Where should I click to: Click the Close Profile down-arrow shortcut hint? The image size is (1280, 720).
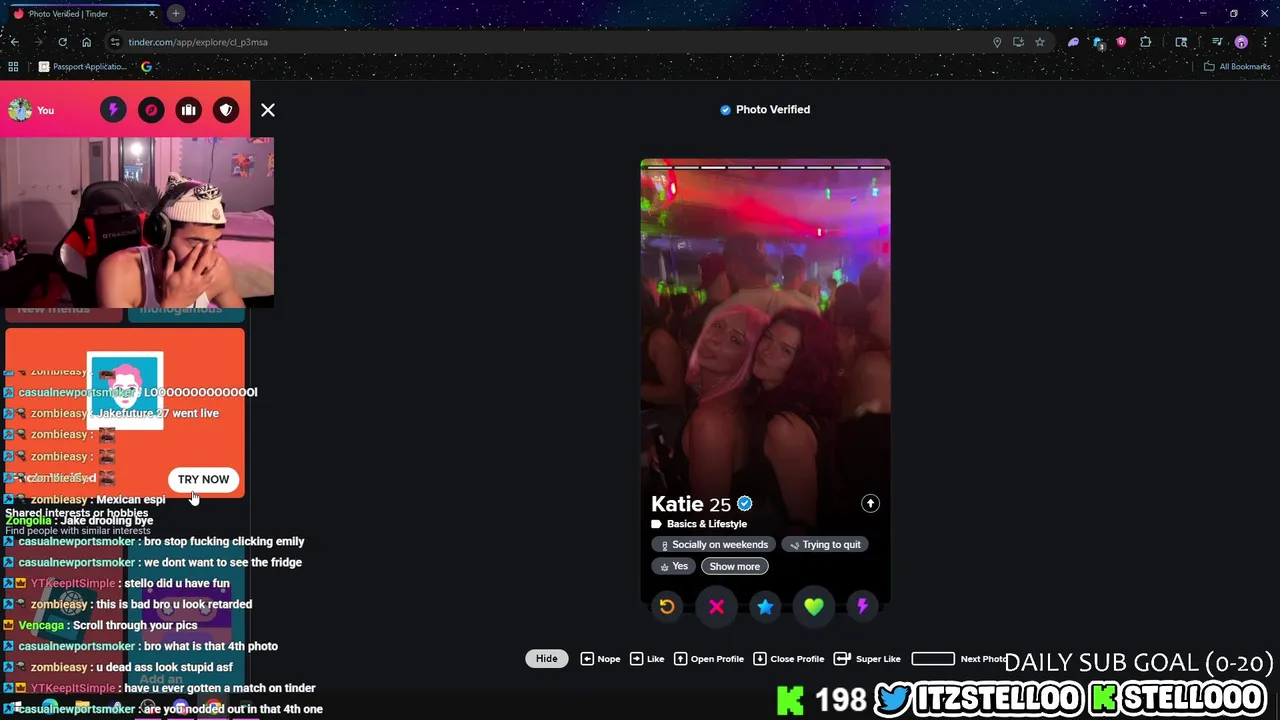tap(788, 659)
